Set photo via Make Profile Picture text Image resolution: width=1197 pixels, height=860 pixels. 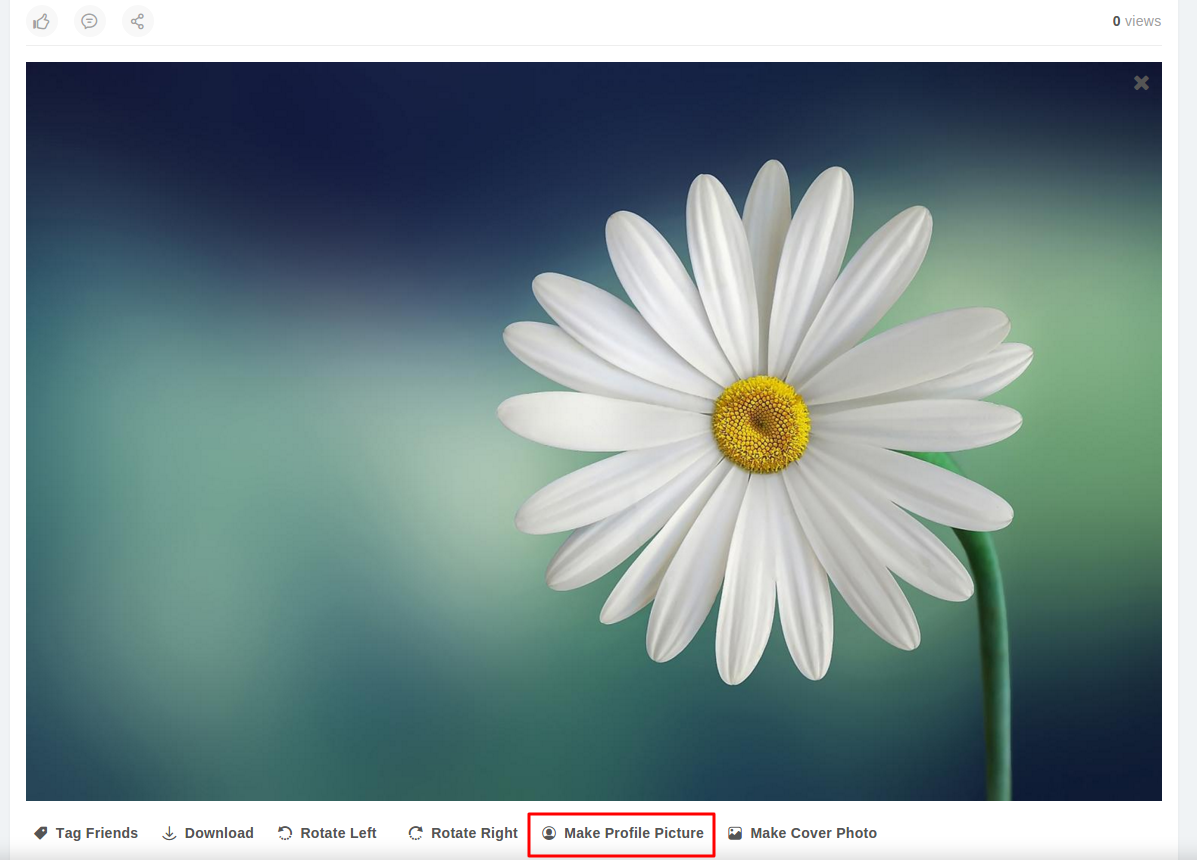tap(633, 833)
